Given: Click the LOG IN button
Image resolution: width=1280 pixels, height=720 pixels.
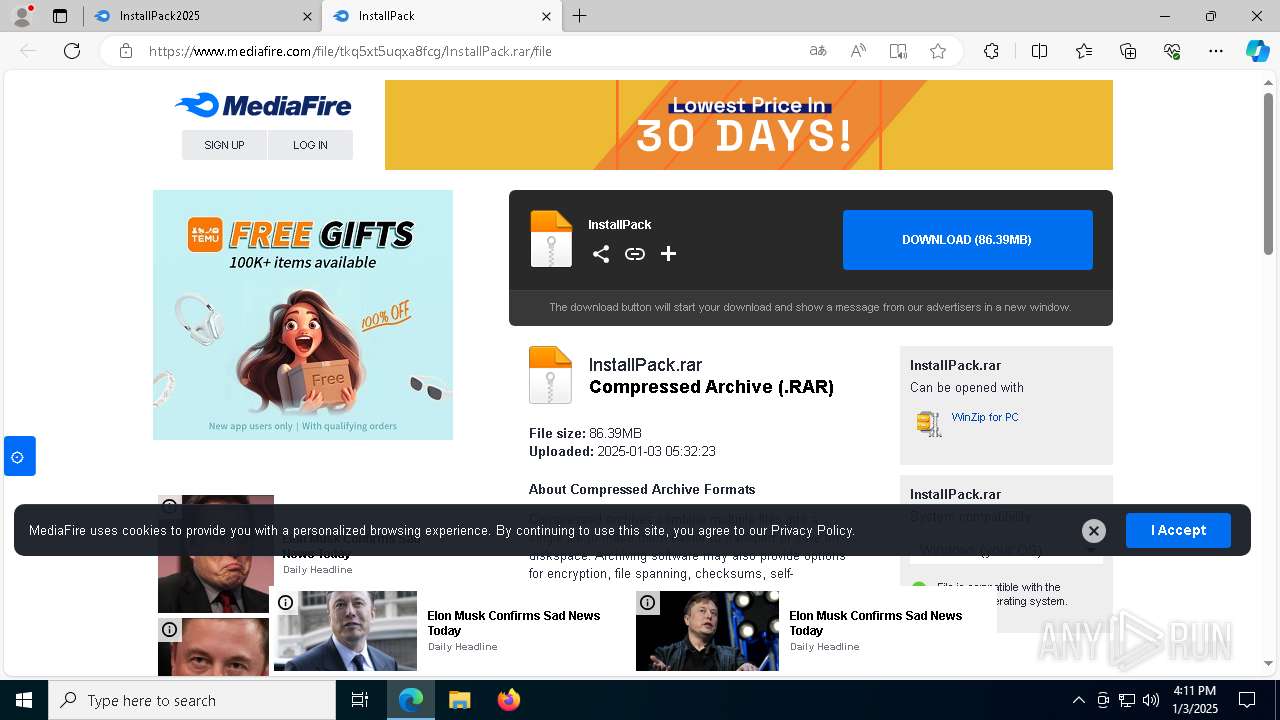Looking at the screenshot, I should pyautogui.click(x=310, y=145).
